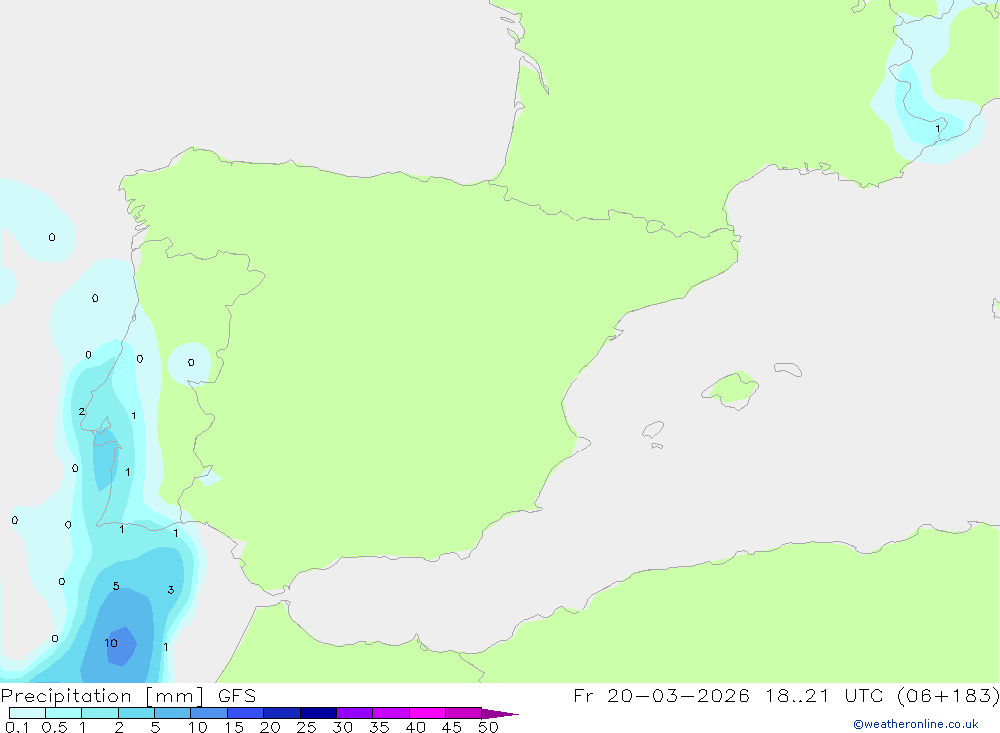Viewport: 1000px width, 733px height.
Task: Click the '45' legend scale number
Action: [x=452, y=727]
